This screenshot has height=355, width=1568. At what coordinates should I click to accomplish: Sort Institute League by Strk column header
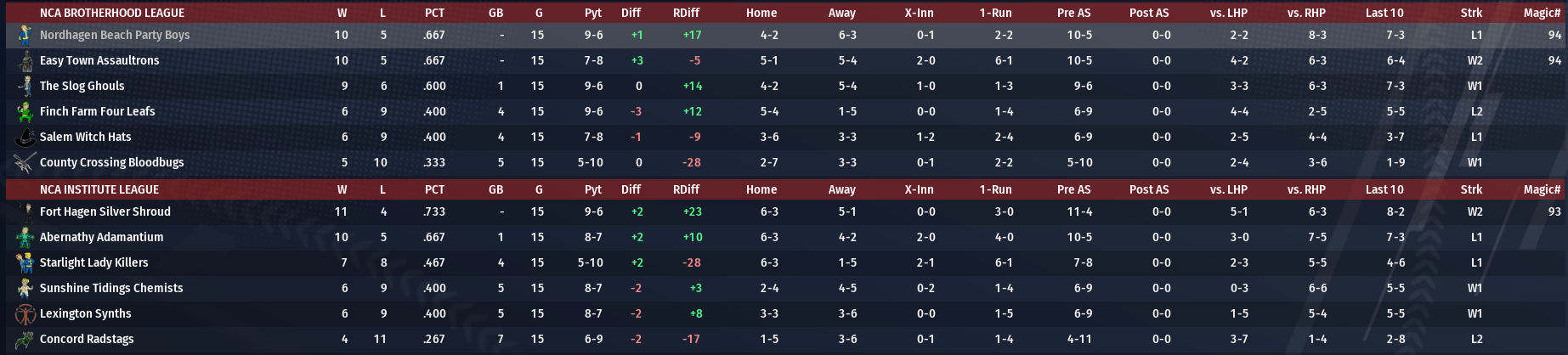click(x=1471, y=189)
